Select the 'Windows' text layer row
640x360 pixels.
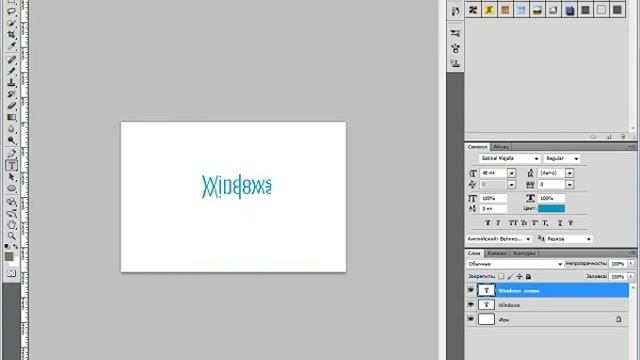(547, 305)
